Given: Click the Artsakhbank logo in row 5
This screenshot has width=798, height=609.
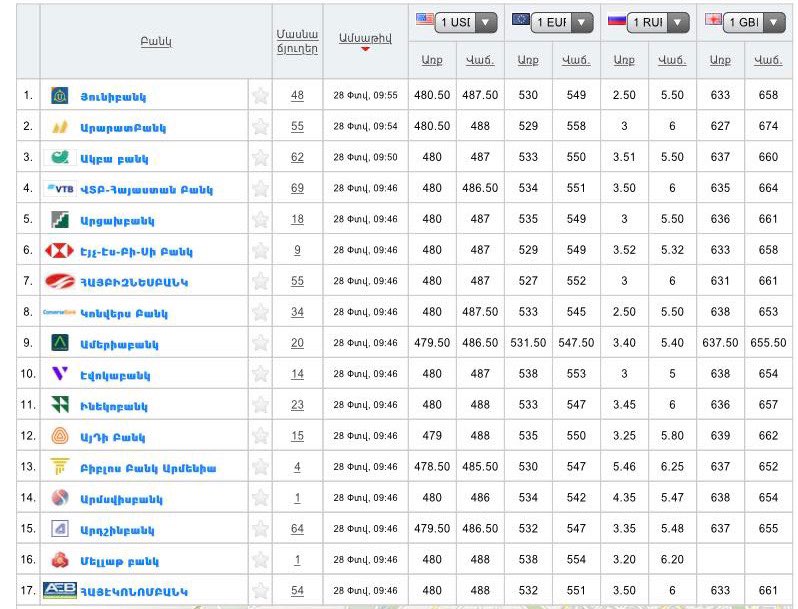Looking at the screenshot, I should click(60, 220).
